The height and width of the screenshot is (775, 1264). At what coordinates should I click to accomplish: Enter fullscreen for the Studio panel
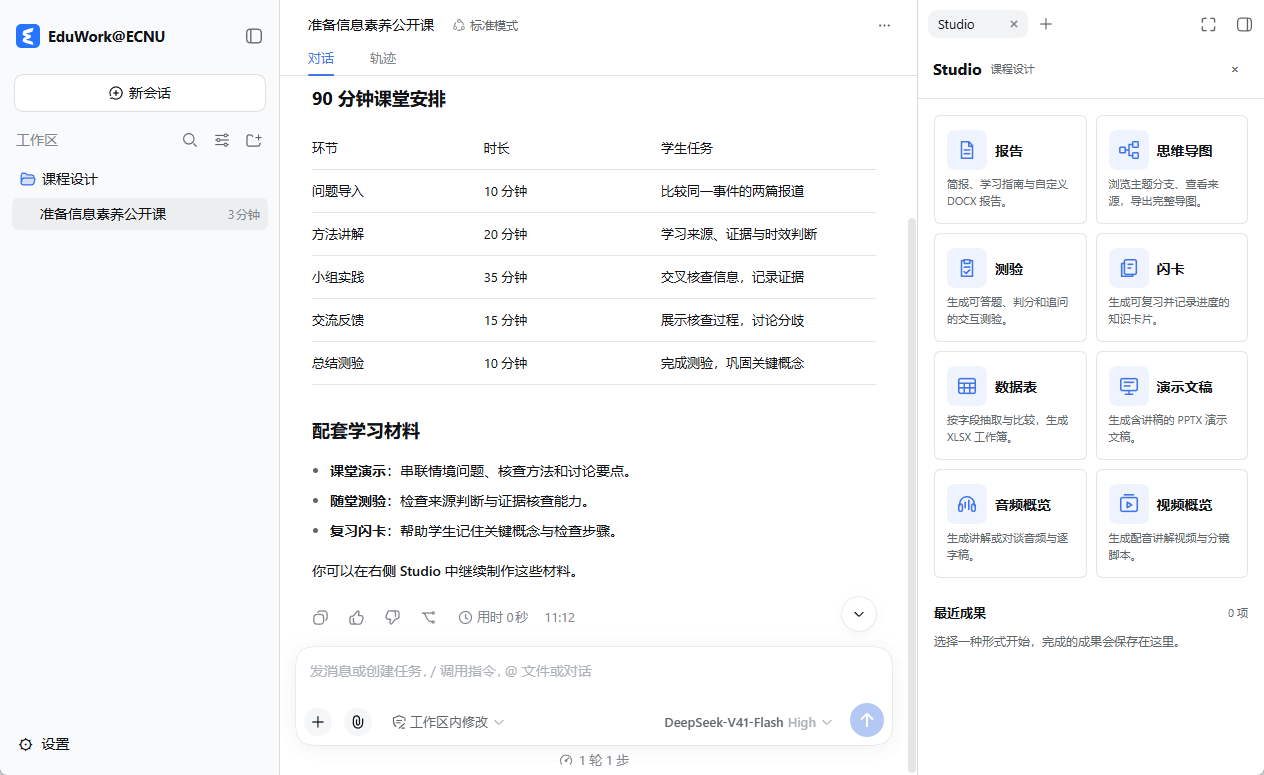point(1208,24)
